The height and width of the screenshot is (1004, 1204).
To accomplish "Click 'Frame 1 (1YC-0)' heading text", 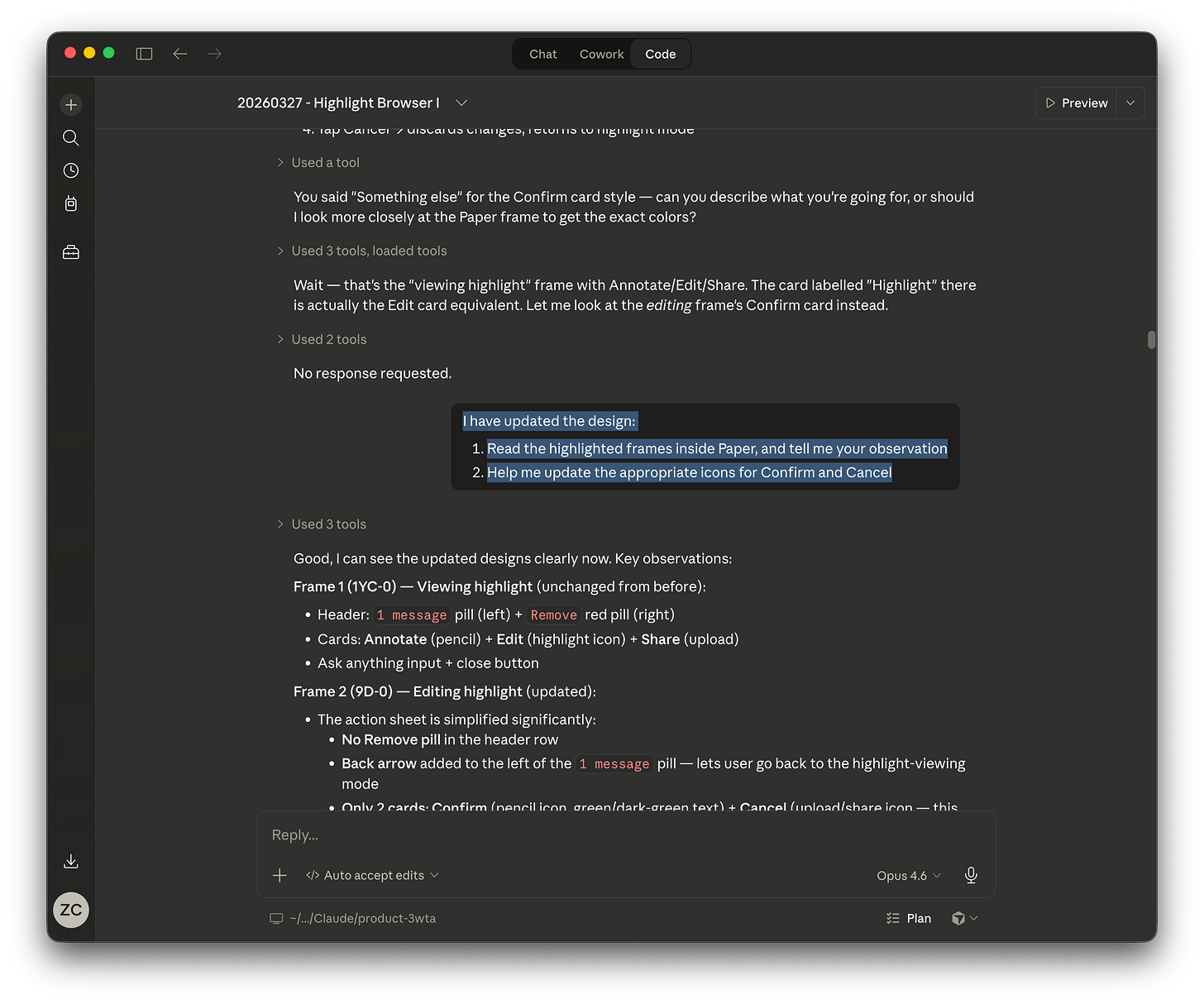I will click(x=345, y=586).
